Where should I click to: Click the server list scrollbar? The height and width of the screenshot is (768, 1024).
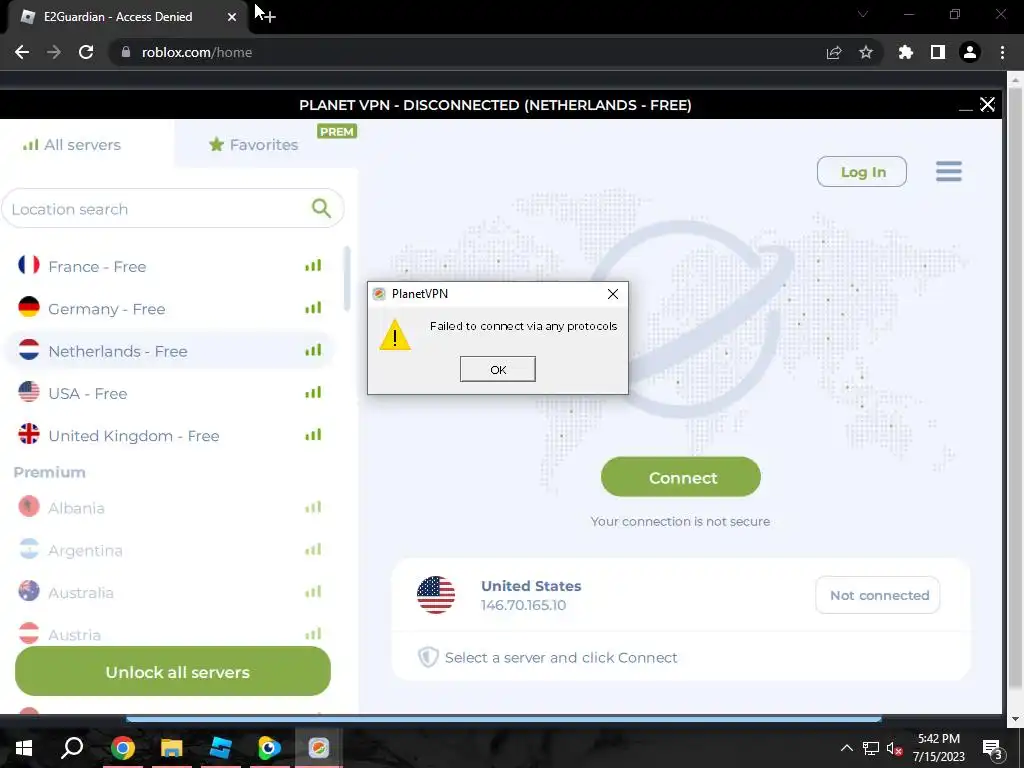(x=347, y=278)
